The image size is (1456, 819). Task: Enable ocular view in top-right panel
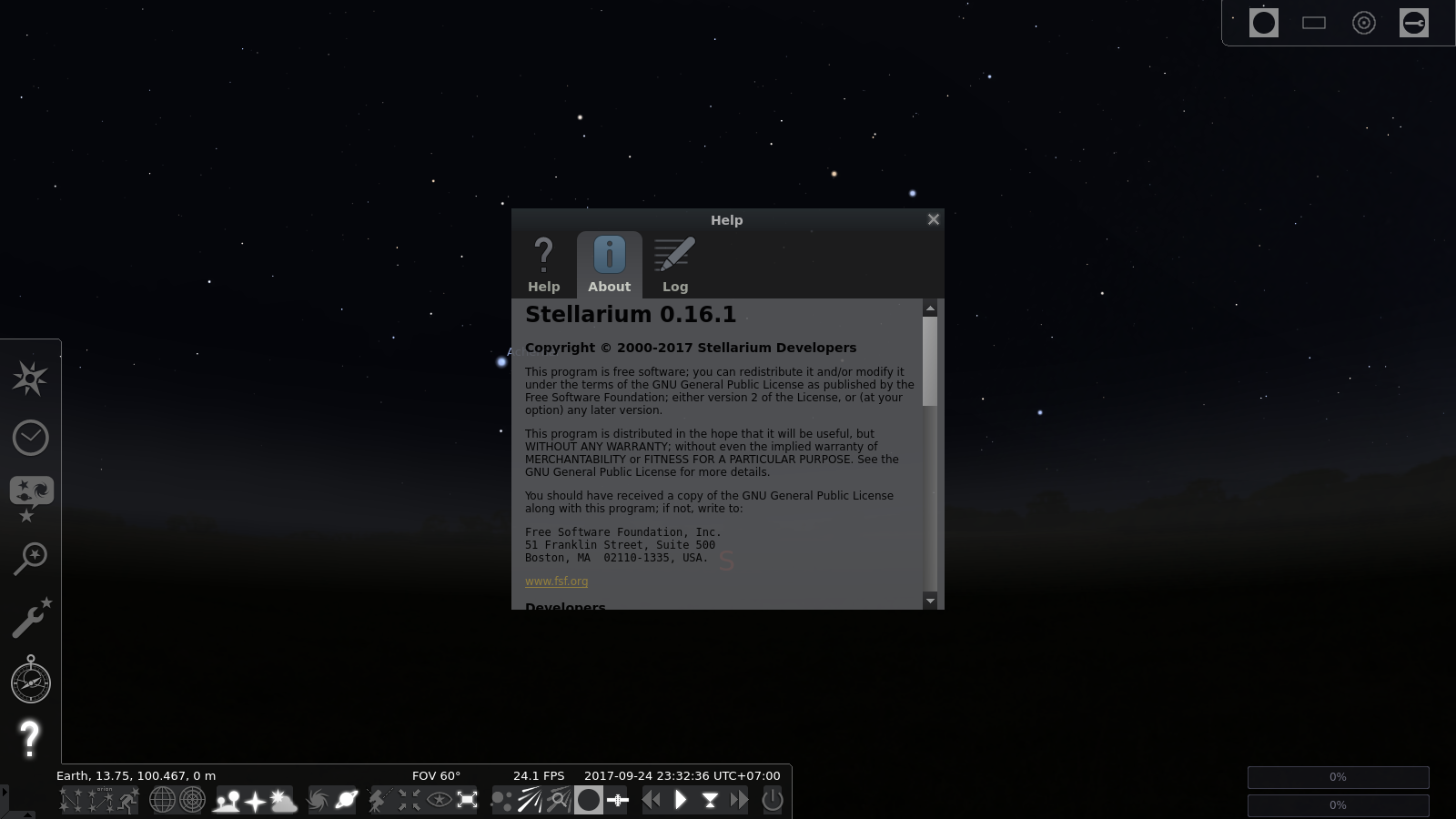click(1264, 23)
